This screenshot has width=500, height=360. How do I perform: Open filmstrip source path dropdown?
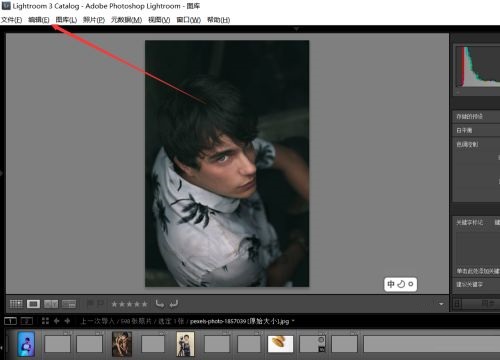pos(293,321)
